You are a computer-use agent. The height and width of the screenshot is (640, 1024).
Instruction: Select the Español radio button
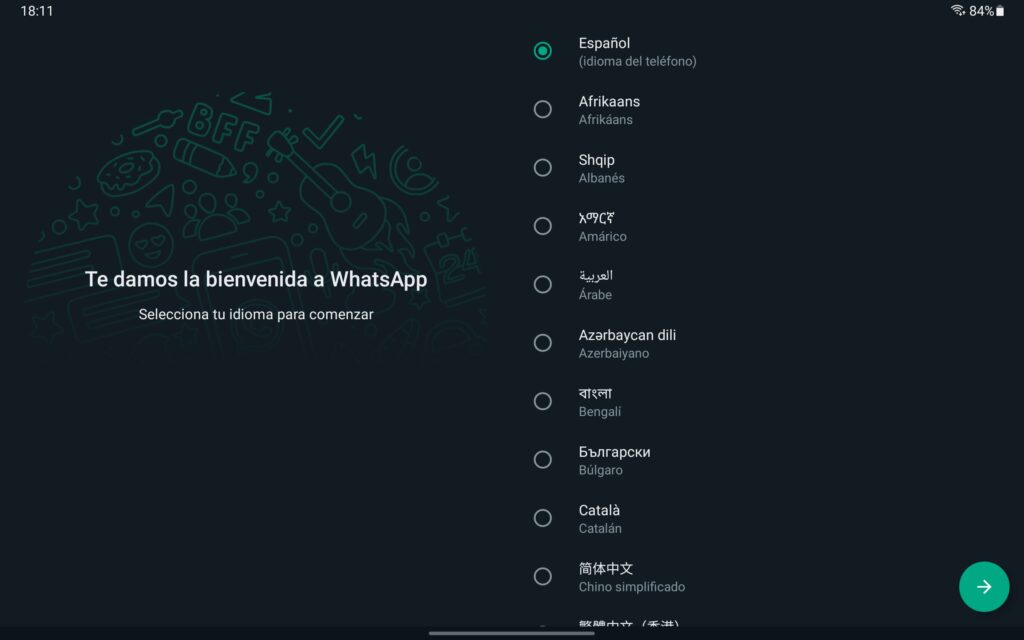[x=543, y=51]
